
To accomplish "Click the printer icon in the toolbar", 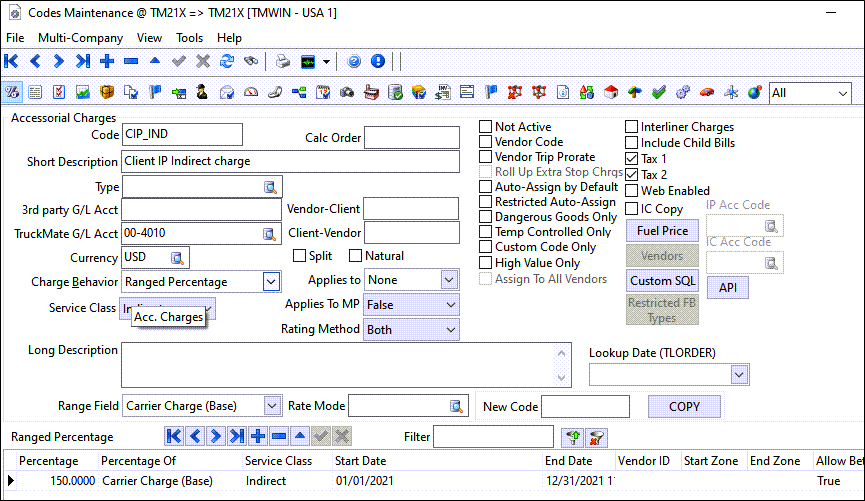I will click(283, 61).
